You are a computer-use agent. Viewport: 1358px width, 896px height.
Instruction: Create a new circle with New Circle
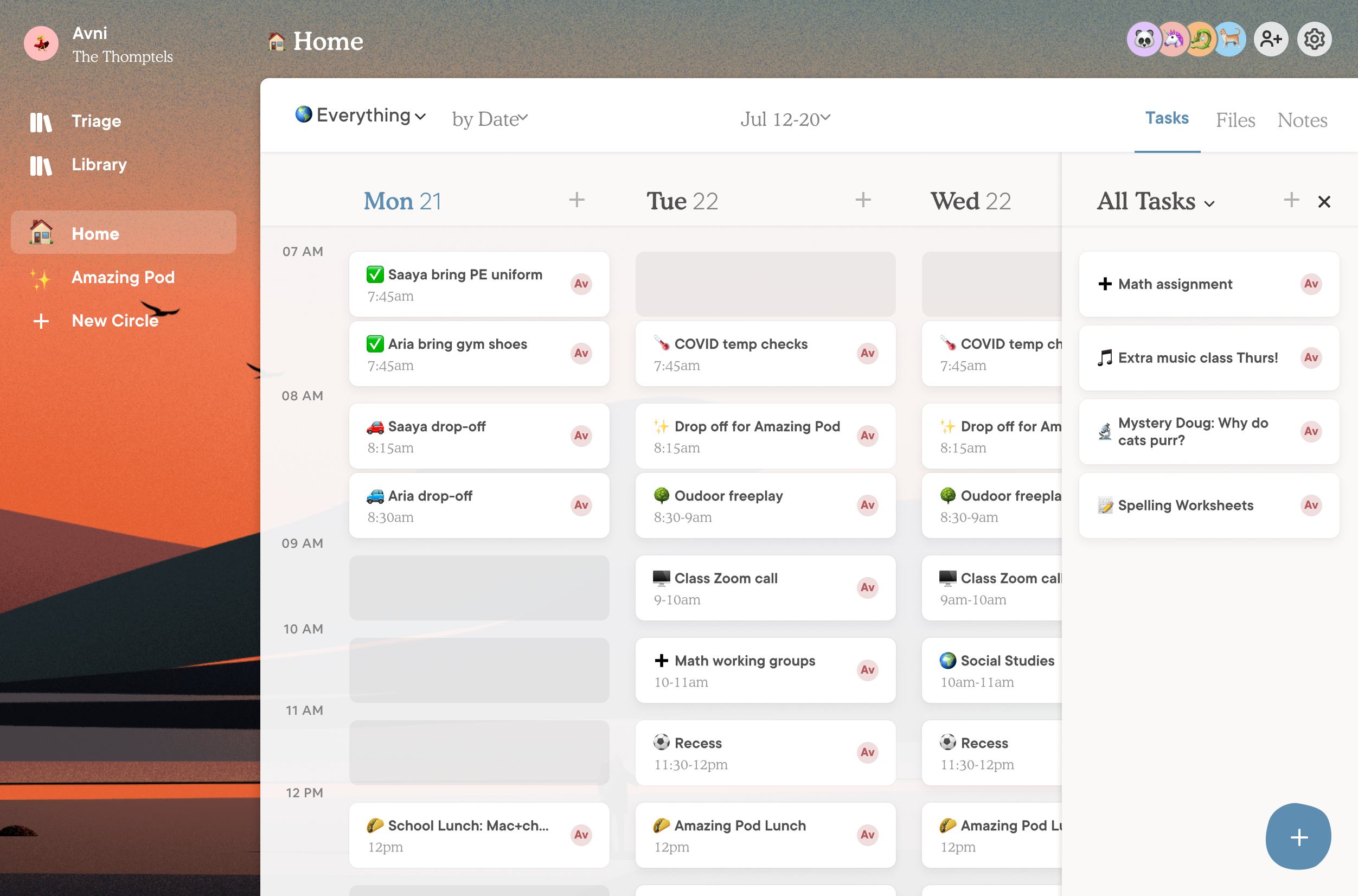(x=115, y=321)
